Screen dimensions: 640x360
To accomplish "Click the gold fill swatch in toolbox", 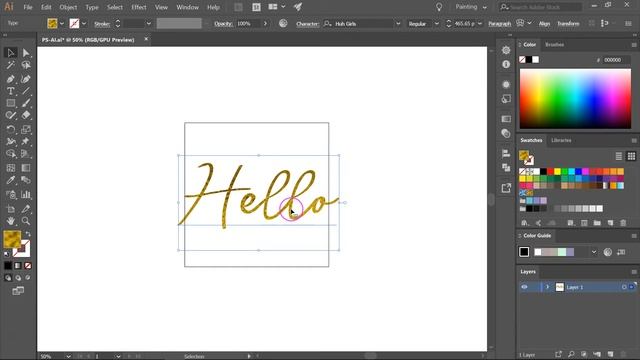I will [x=12, y=239].
